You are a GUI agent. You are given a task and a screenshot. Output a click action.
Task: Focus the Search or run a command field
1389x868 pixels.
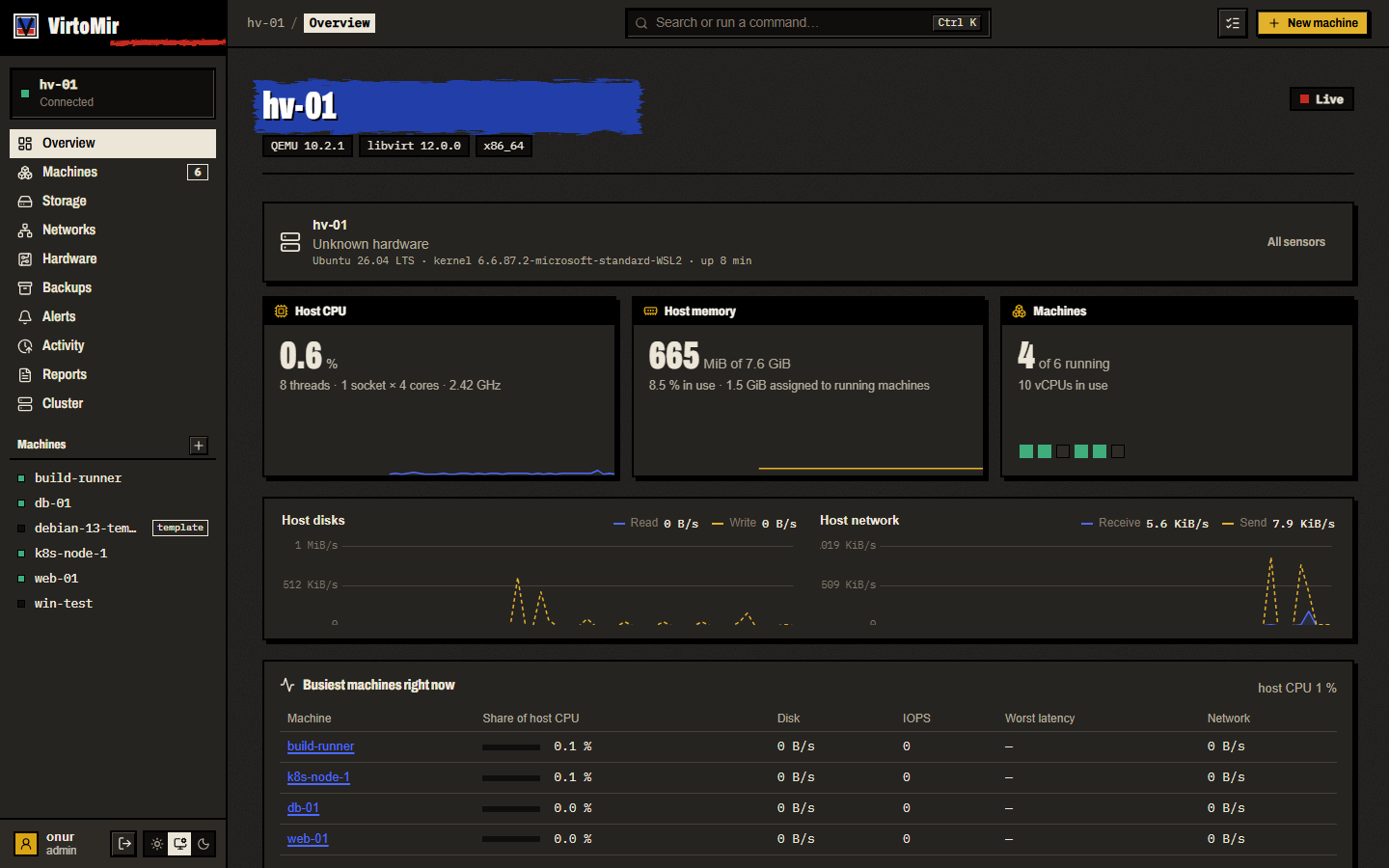tap(807, 23)
